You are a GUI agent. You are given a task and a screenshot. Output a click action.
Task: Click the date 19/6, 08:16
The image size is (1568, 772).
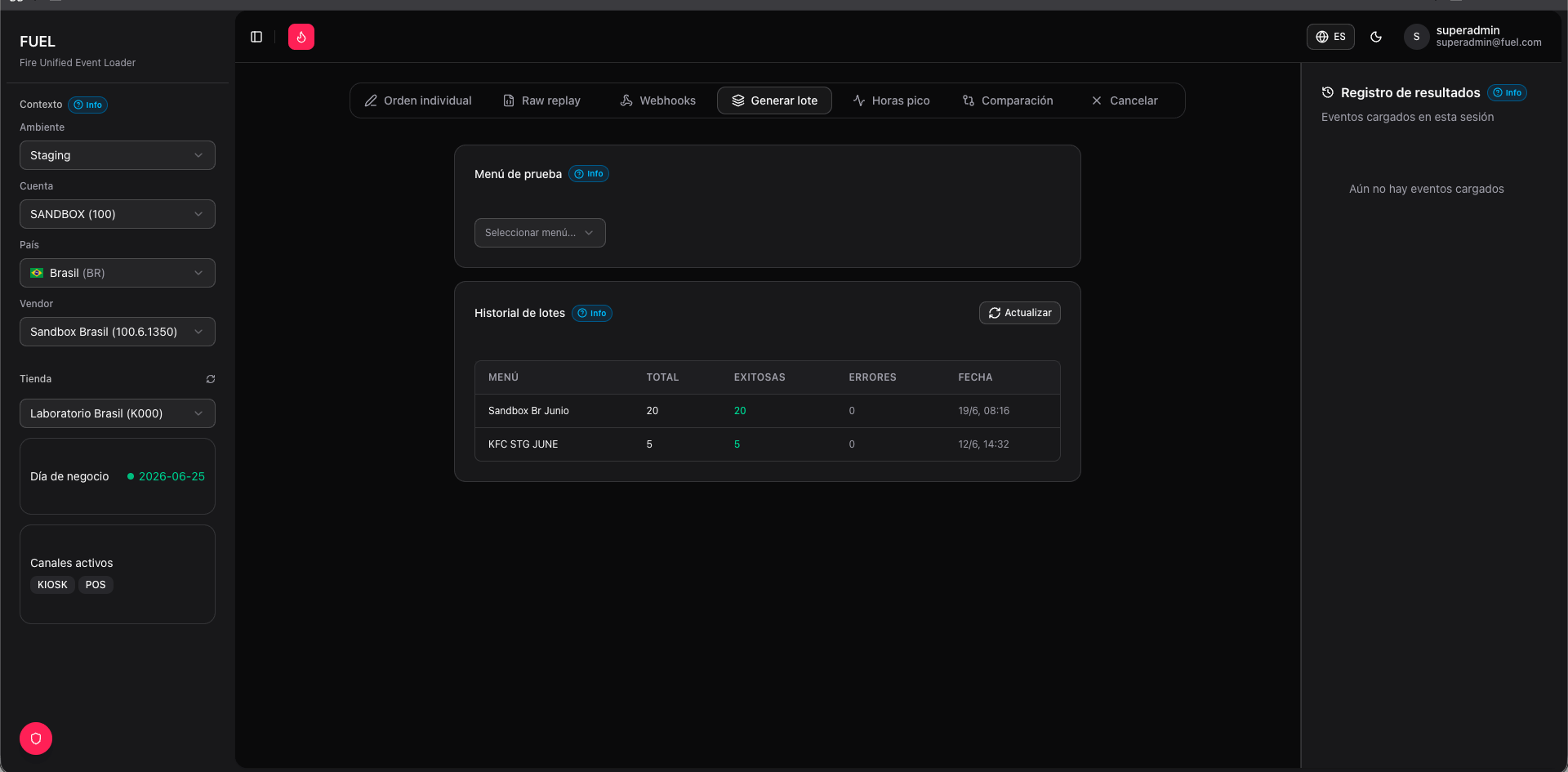pos(983,411)
